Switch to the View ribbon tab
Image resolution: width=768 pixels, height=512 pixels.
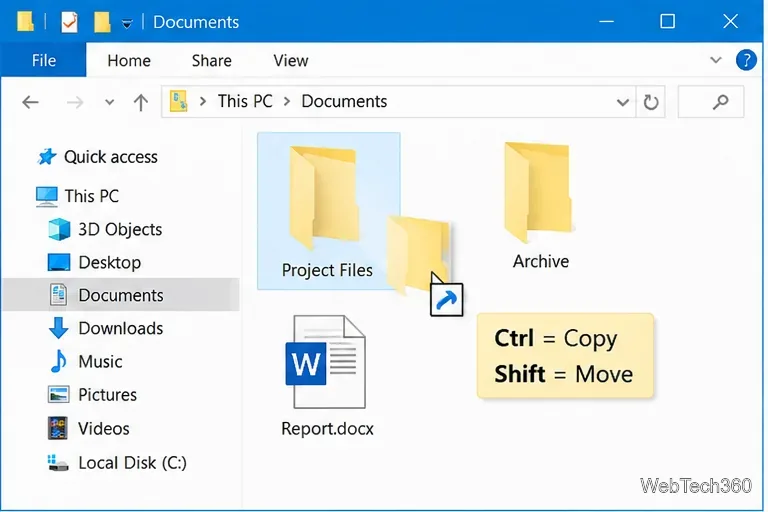tap(290, 60)
